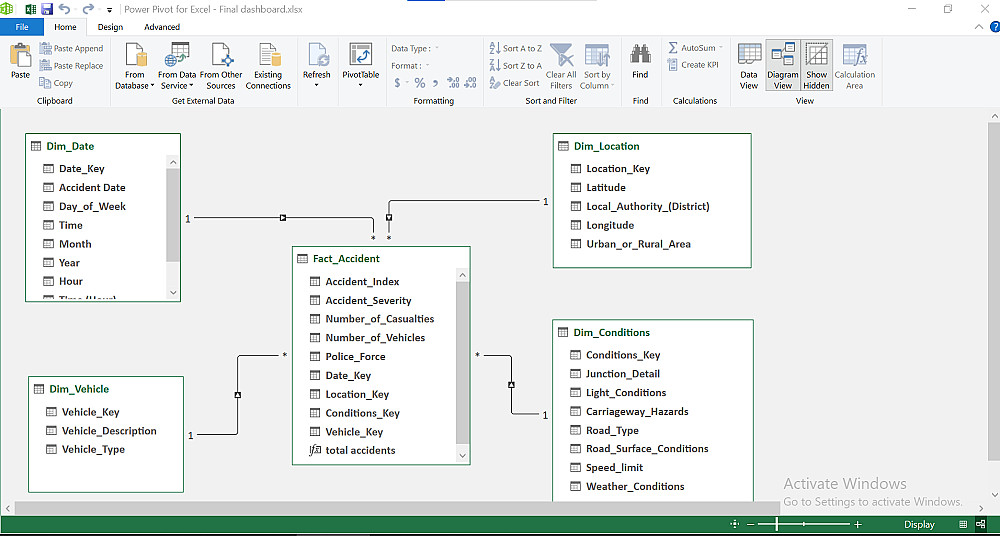Apply percent format
The image size is (1000, 536).
420,83
